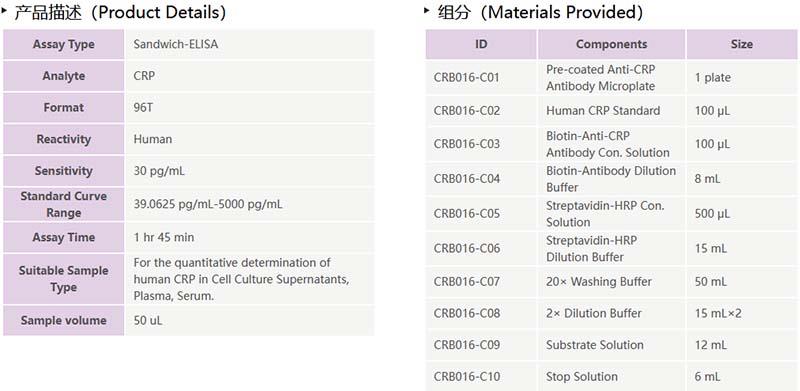
Task: Click the Components column header
Action: (612, 44)
